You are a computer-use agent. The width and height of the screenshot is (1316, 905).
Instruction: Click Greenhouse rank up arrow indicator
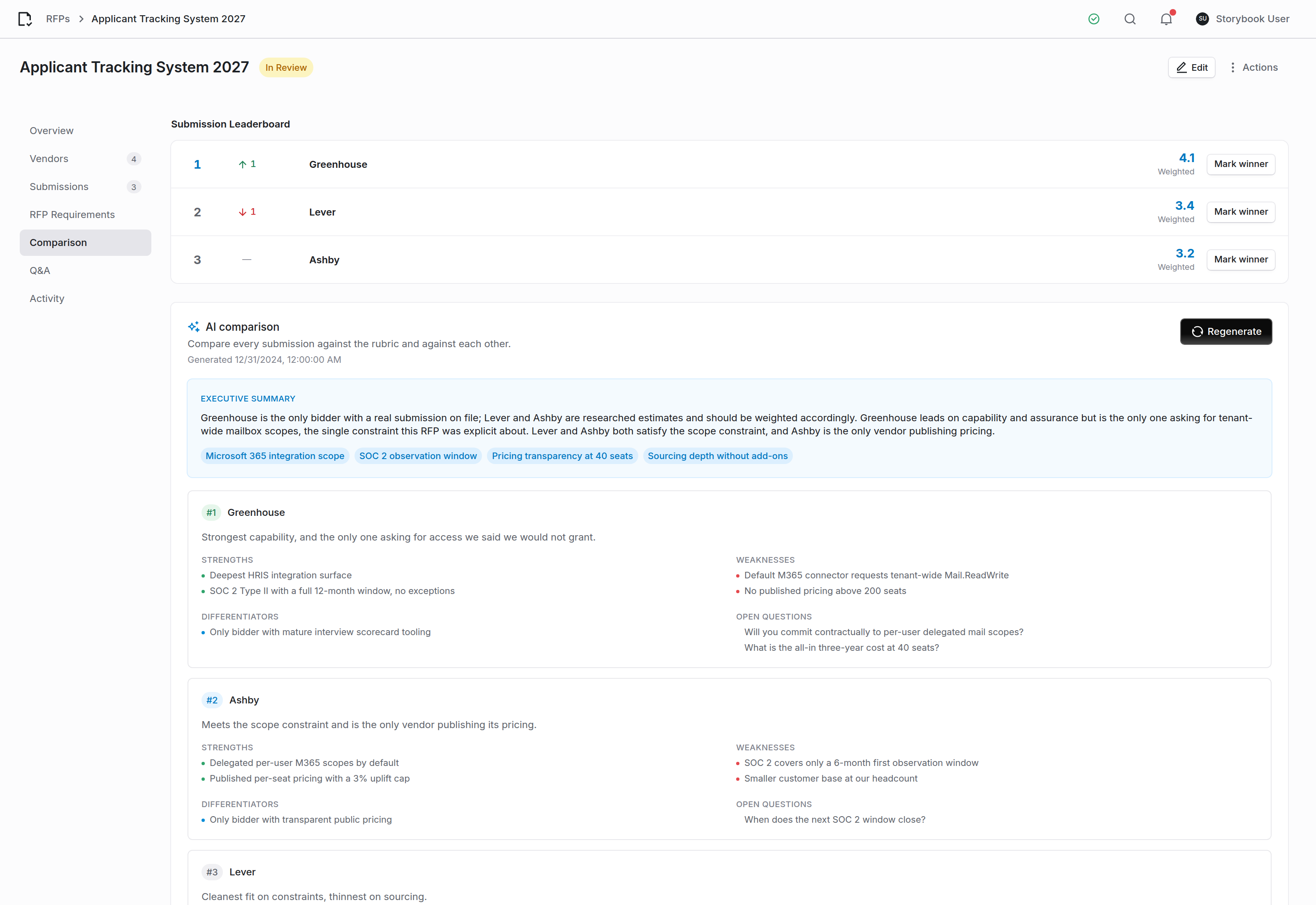[247, 164]
